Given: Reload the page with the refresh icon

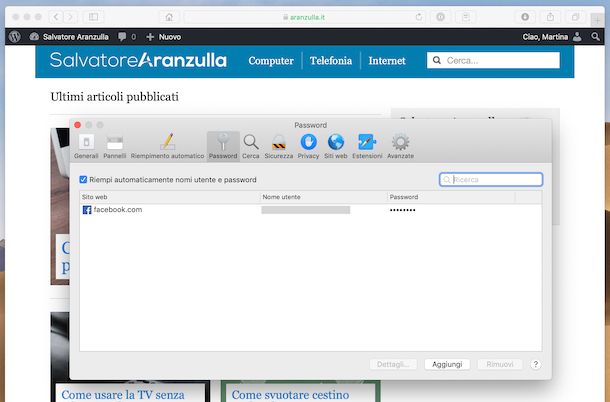Looking at the screenshot, I should [419, 17].
